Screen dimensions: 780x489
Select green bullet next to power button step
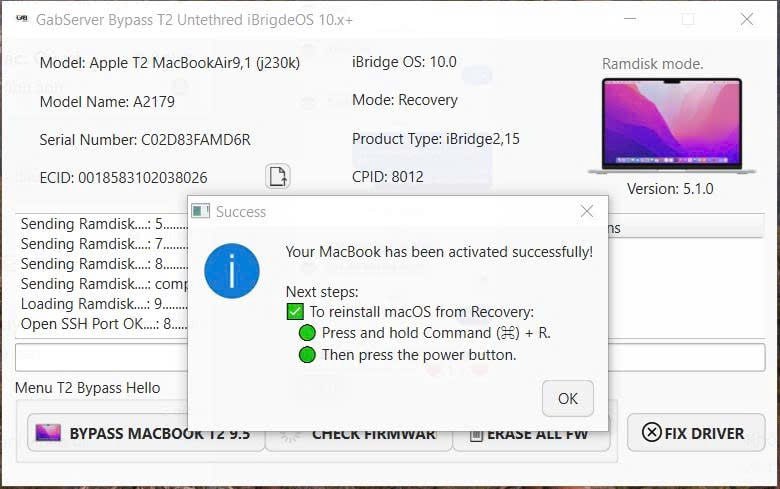(307, 355)
